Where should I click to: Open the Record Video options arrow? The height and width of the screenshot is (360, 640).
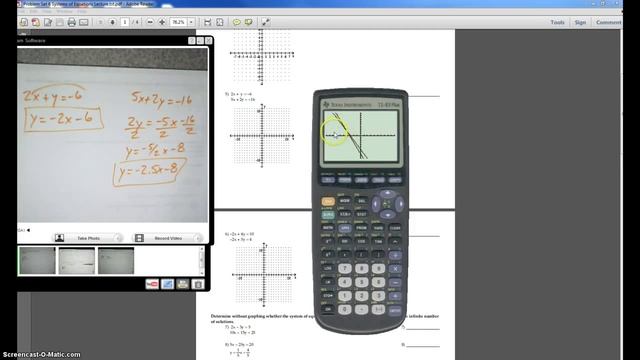point(198,238)
